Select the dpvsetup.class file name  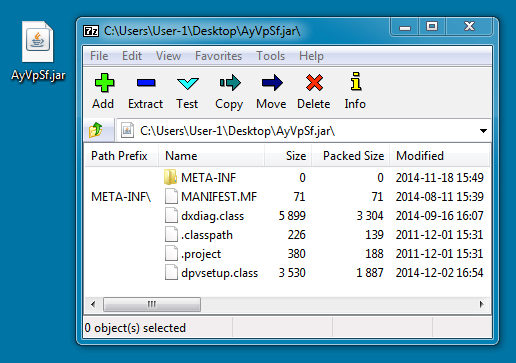220,273
